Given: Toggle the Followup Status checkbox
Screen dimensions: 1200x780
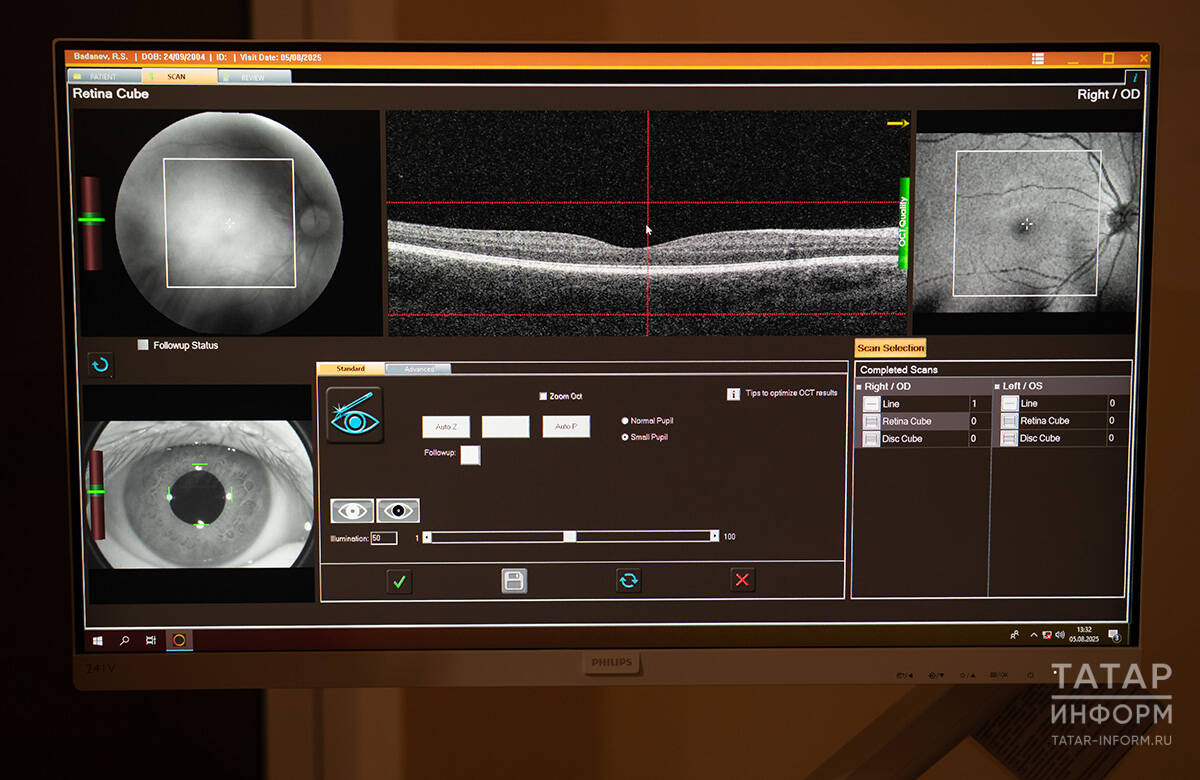Looking at the screenshot, I should point(143,345).
